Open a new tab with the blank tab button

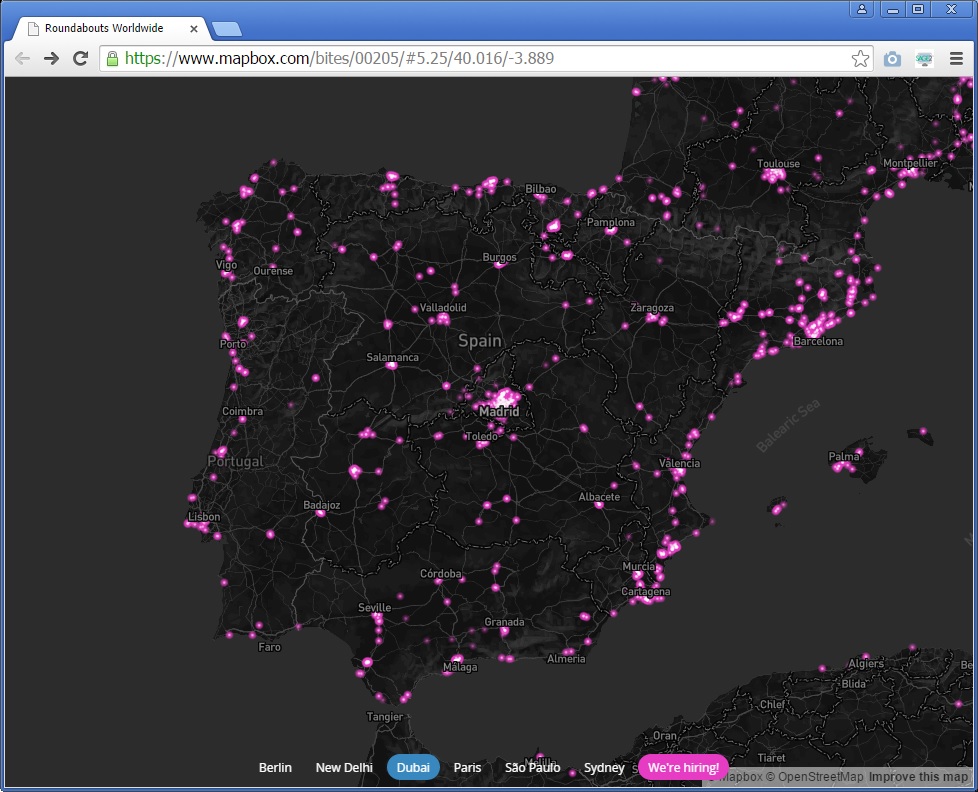click(x=226, y=29)
